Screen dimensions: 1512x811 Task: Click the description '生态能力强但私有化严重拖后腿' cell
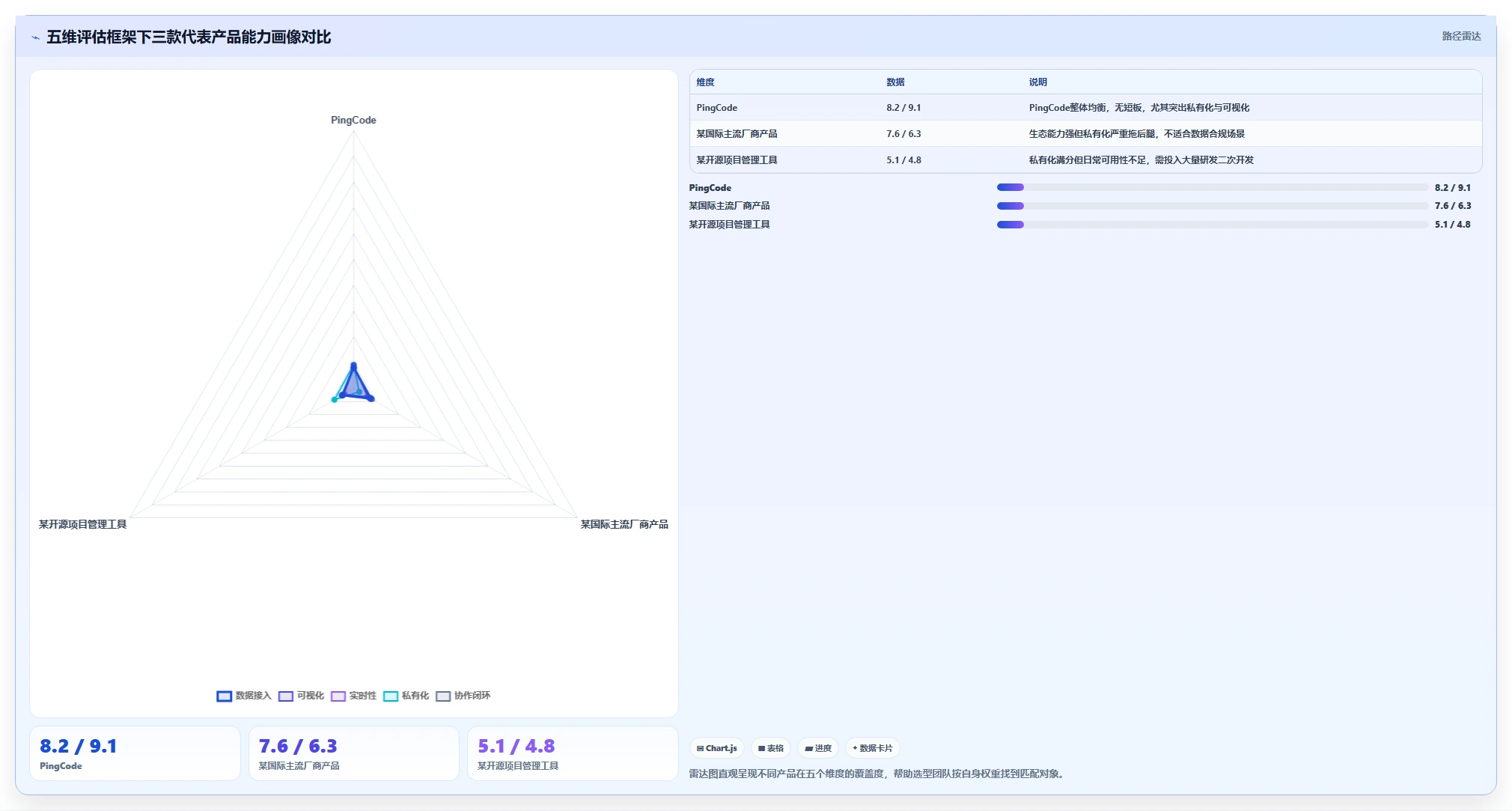[x=1136, y=134]
